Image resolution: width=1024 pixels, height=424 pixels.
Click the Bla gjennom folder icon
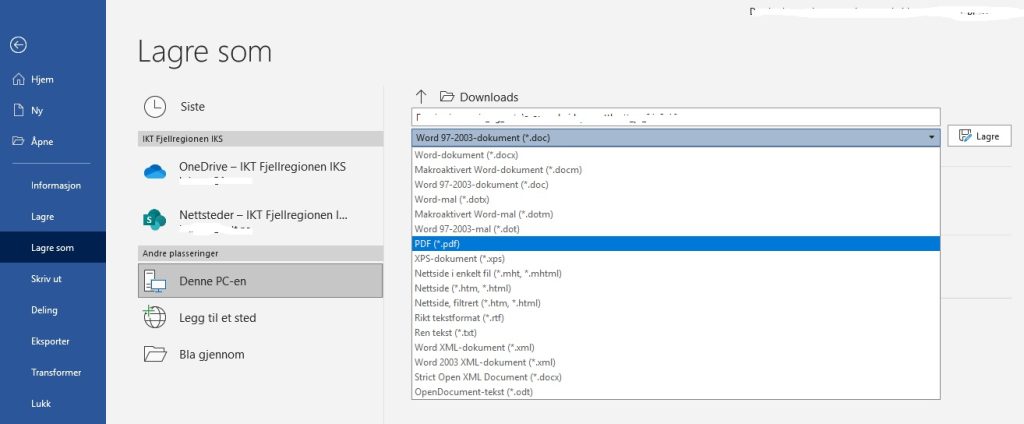point(155,354)
